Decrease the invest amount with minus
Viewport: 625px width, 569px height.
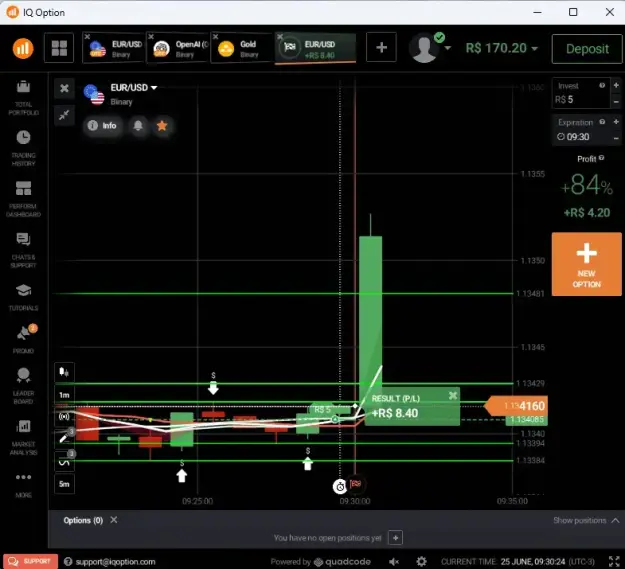616,102
